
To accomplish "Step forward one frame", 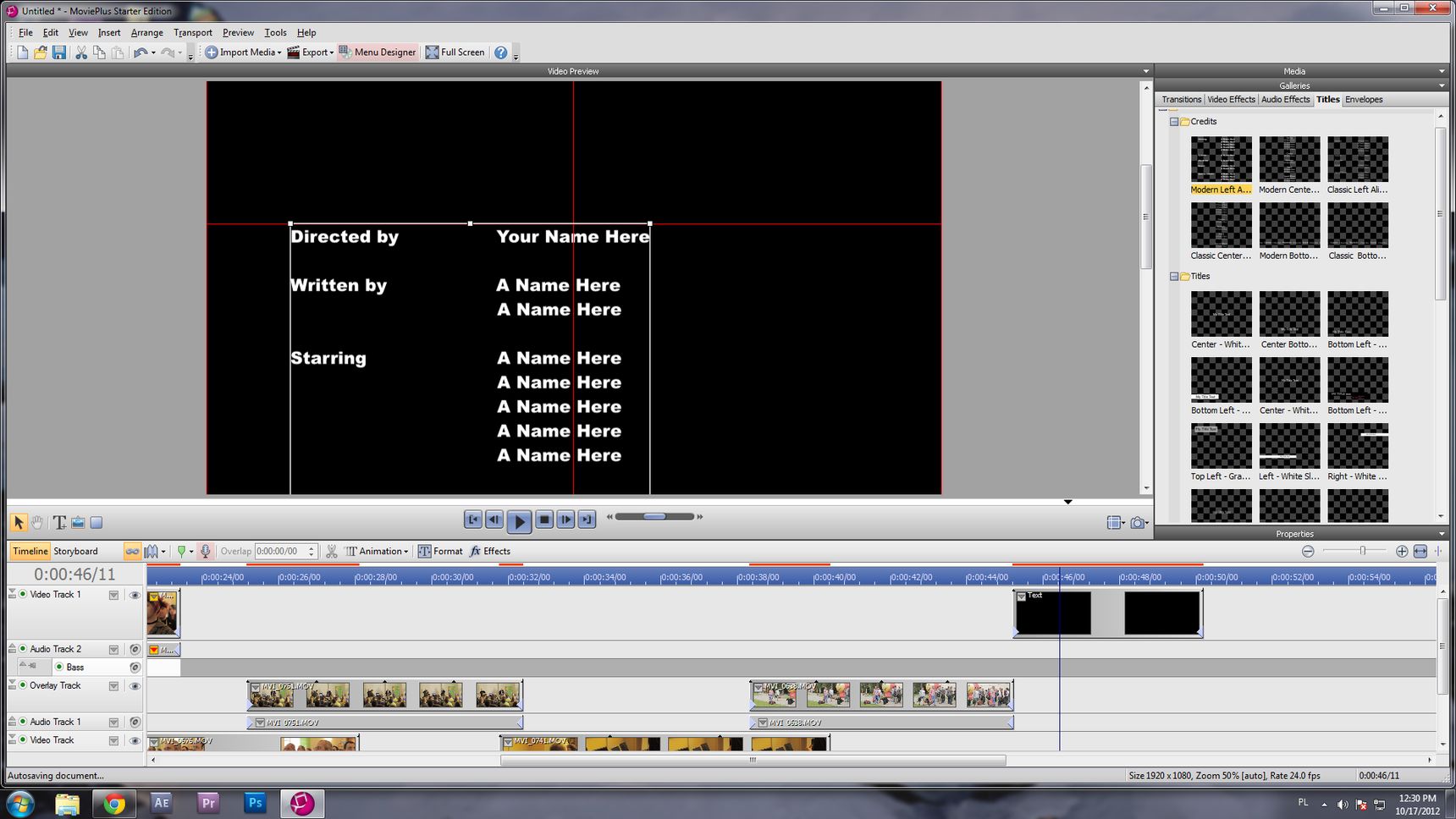I will 565,519.
